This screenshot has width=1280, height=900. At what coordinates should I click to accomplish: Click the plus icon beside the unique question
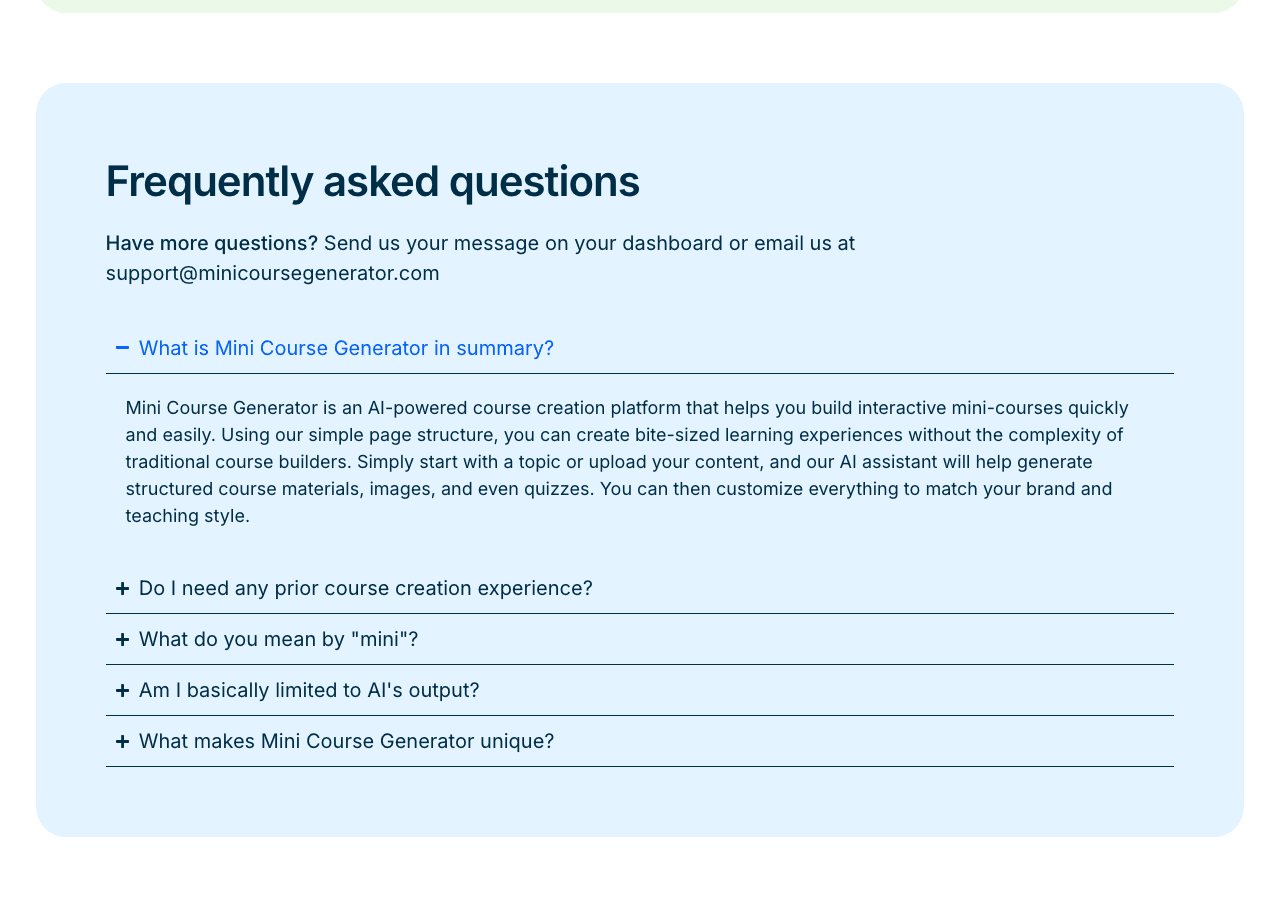click(122, 741)
